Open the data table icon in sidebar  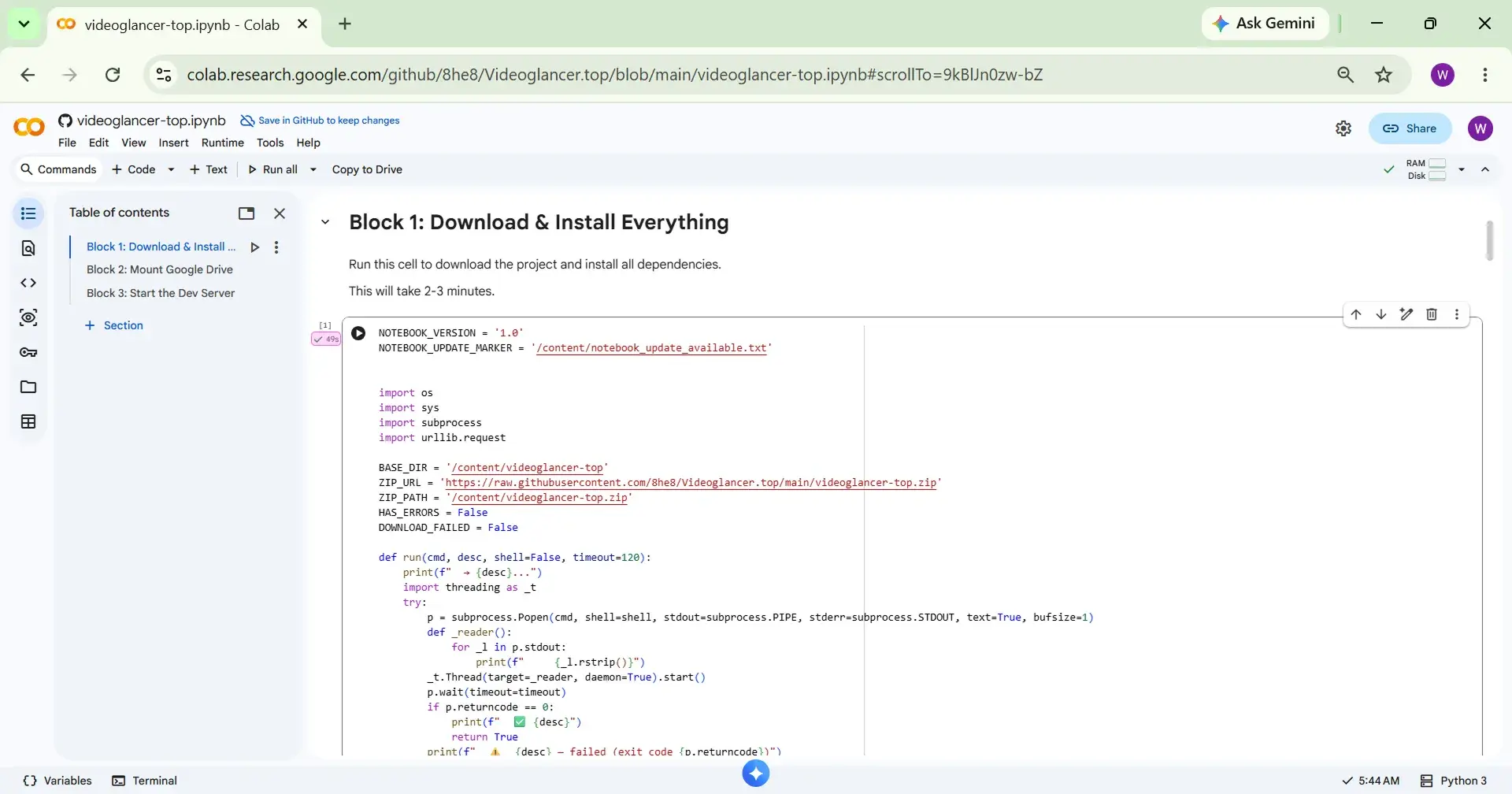click(x=28, y=421)
